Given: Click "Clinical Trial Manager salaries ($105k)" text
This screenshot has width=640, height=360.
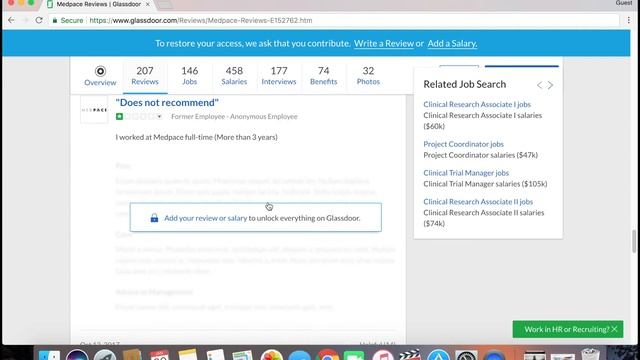Looking at the screenshot, I should coord(485,184).
